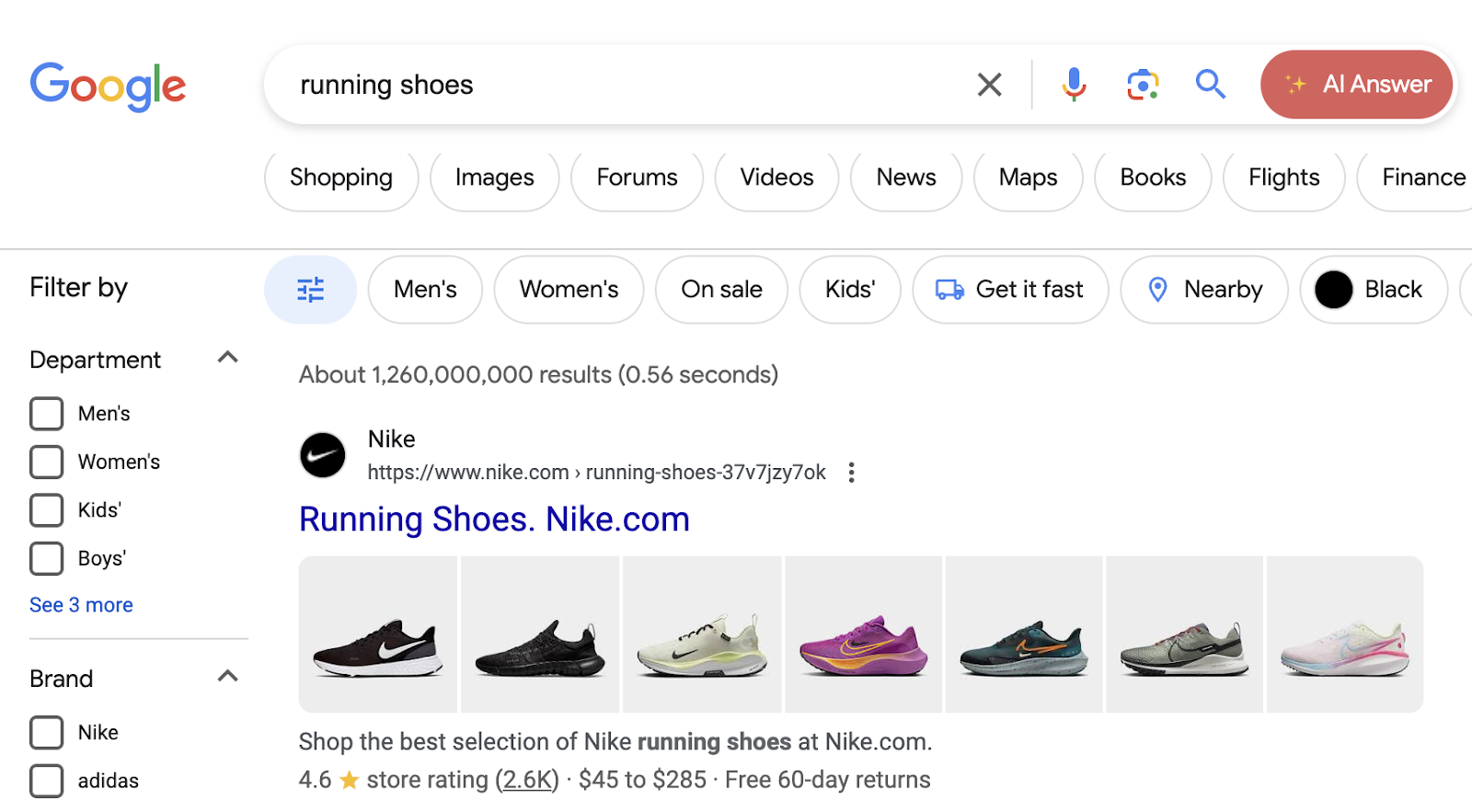The width and height of the screenshot is (1472, 812).
Task: Open the gray trail shoe thumbnail
Action: [1184, 635]
